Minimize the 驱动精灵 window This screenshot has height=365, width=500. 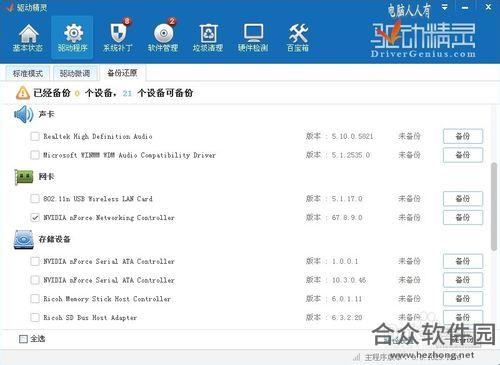(465, 7)
